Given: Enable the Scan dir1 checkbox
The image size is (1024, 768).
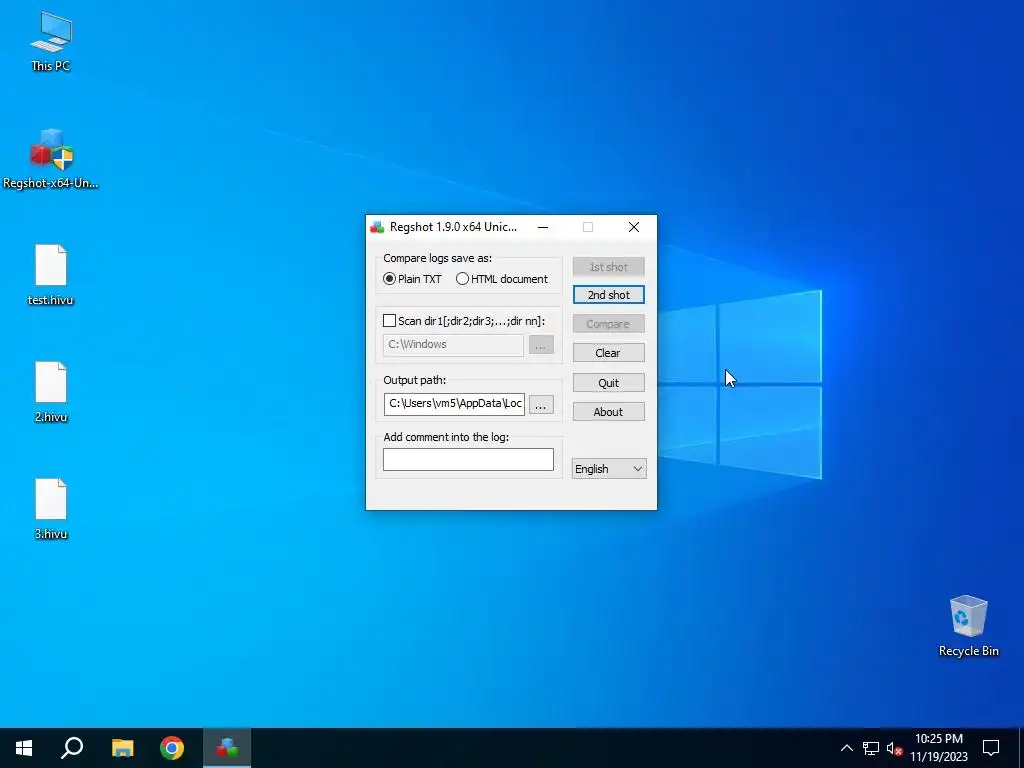Looking at the screenshot, I should pyautogui.click(x=389, y=321).
